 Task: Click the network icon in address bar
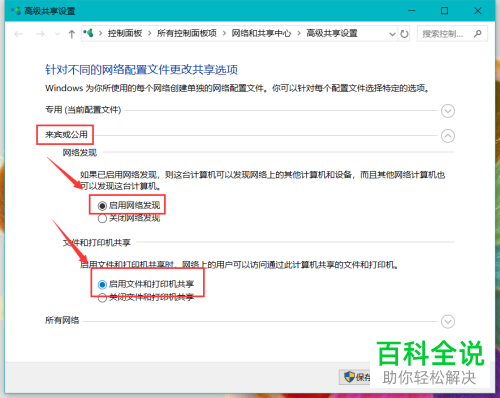click(x=88, y=33)
